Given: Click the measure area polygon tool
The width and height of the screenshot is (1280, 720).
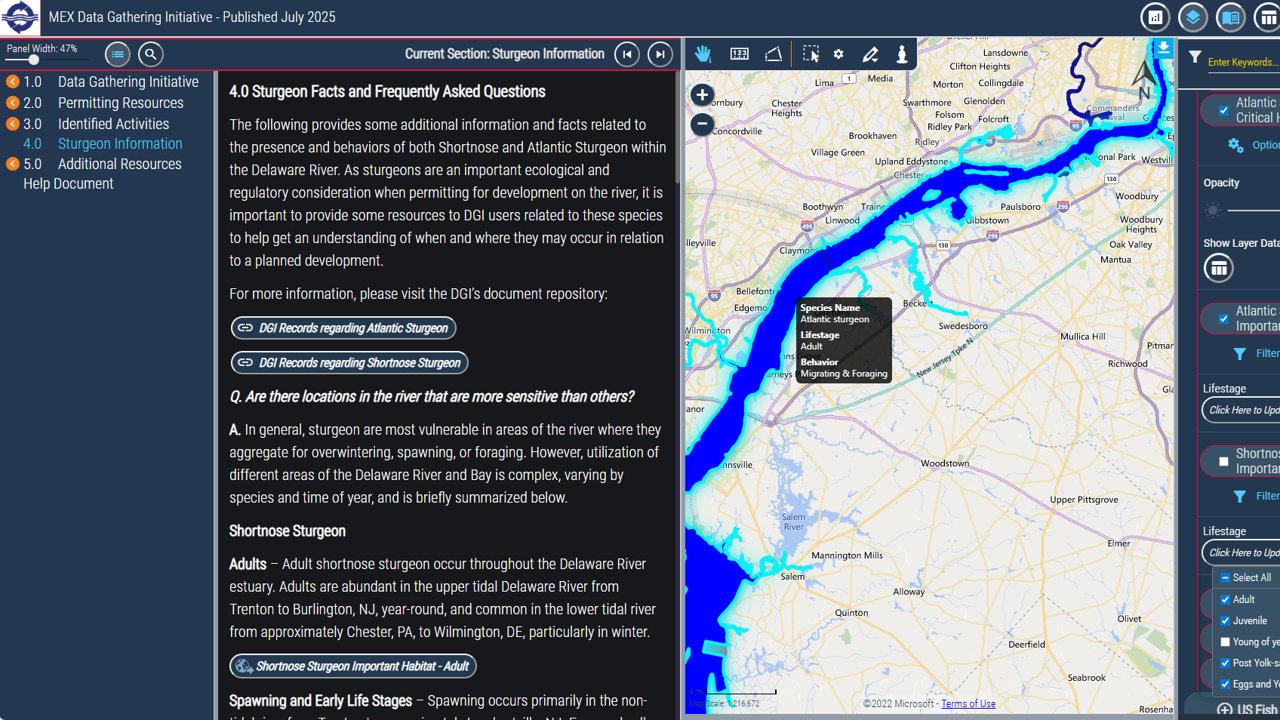Looking at the screenshot, I should click(x=773, y=54).
